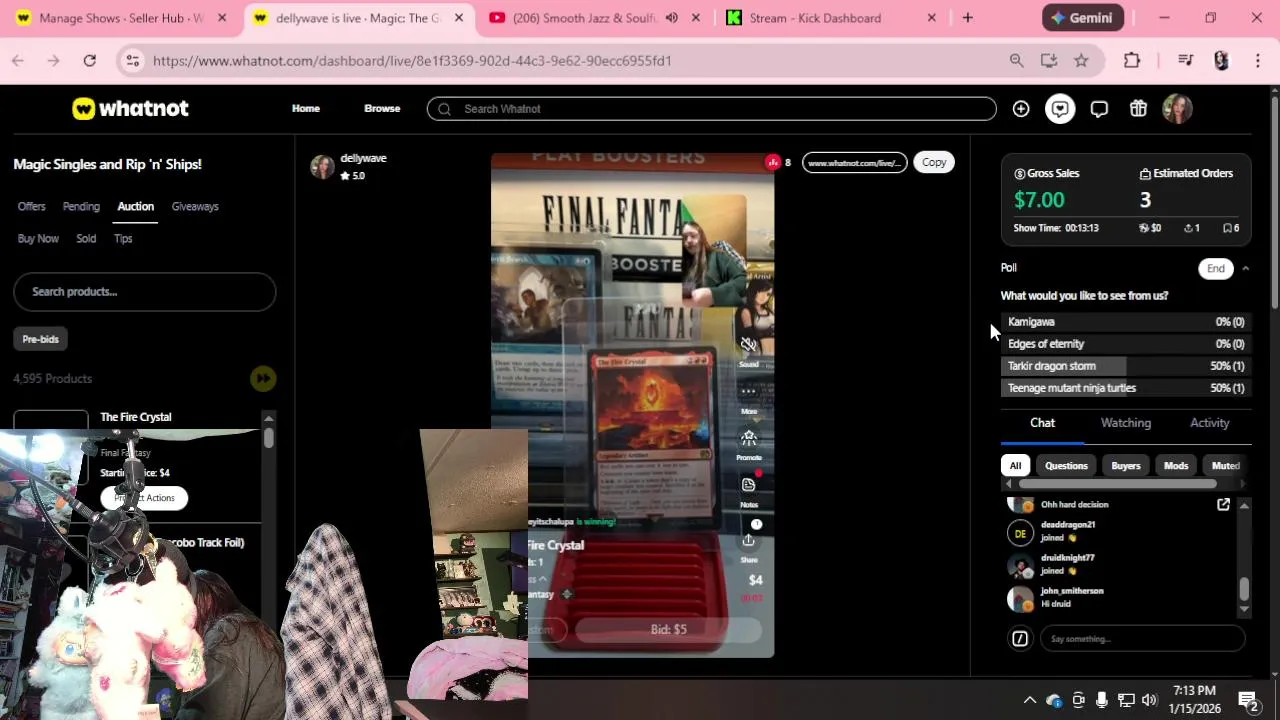The width and height of the screenshot is (1280, 720).
Task: Switch to the Activity tab
Action: pos(1209,423)
